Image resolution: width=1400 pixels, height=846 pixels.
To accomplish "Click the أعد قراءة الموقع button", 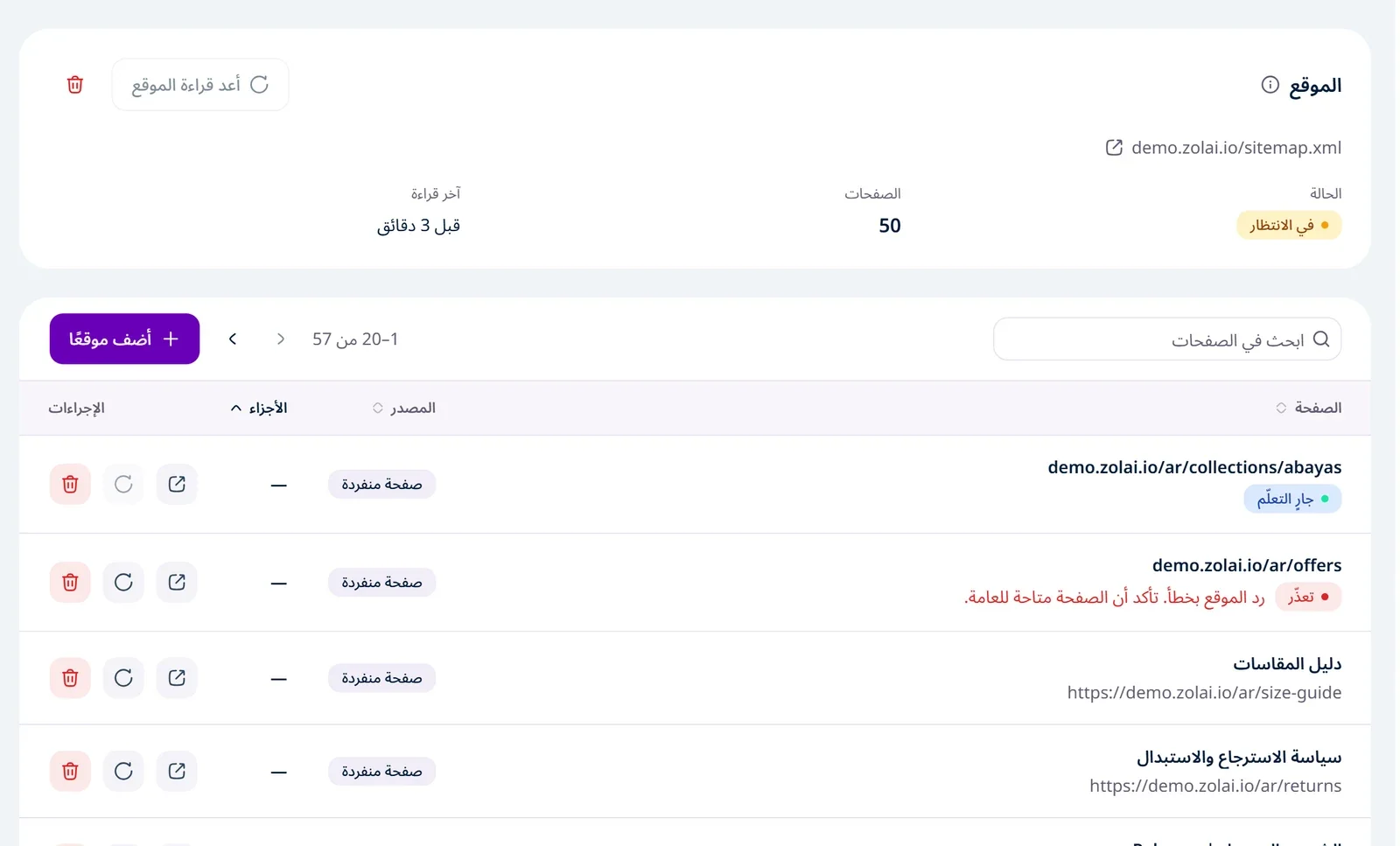I will pos(200,85).
